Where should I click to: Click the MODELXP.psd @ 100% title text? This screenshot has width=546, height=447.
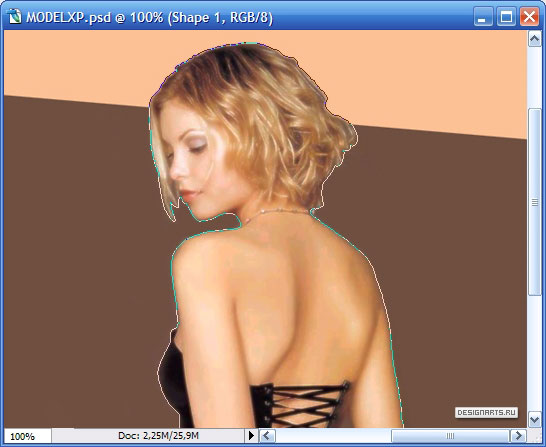(149, 17)
